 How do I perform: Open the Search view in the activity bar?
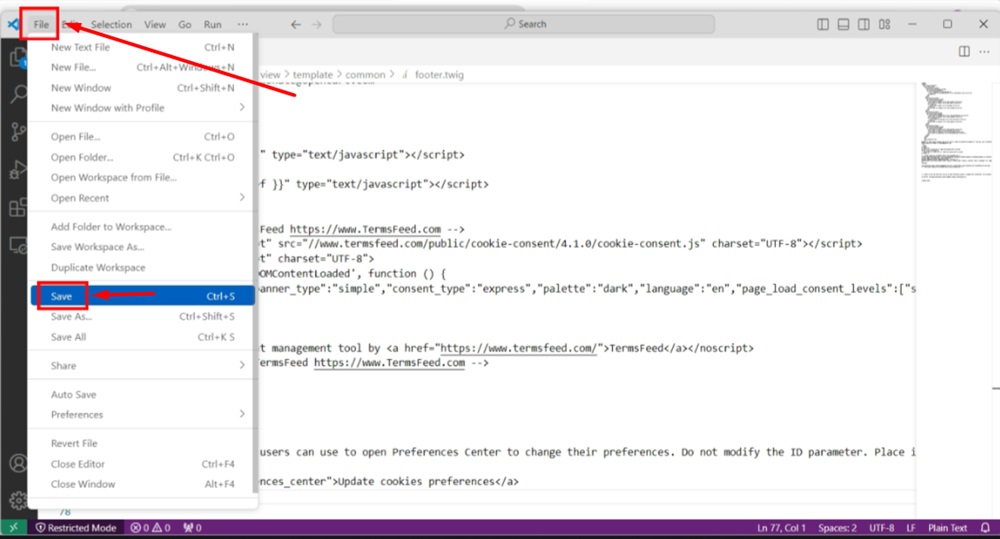pos(18,94)
